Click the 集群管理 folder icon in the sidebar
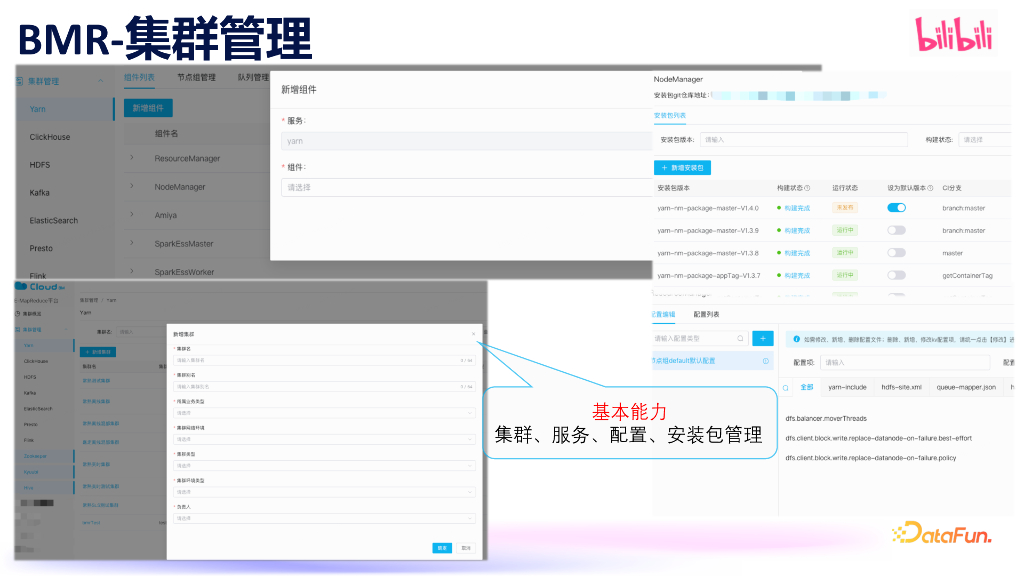 click(x=19, y=81)
